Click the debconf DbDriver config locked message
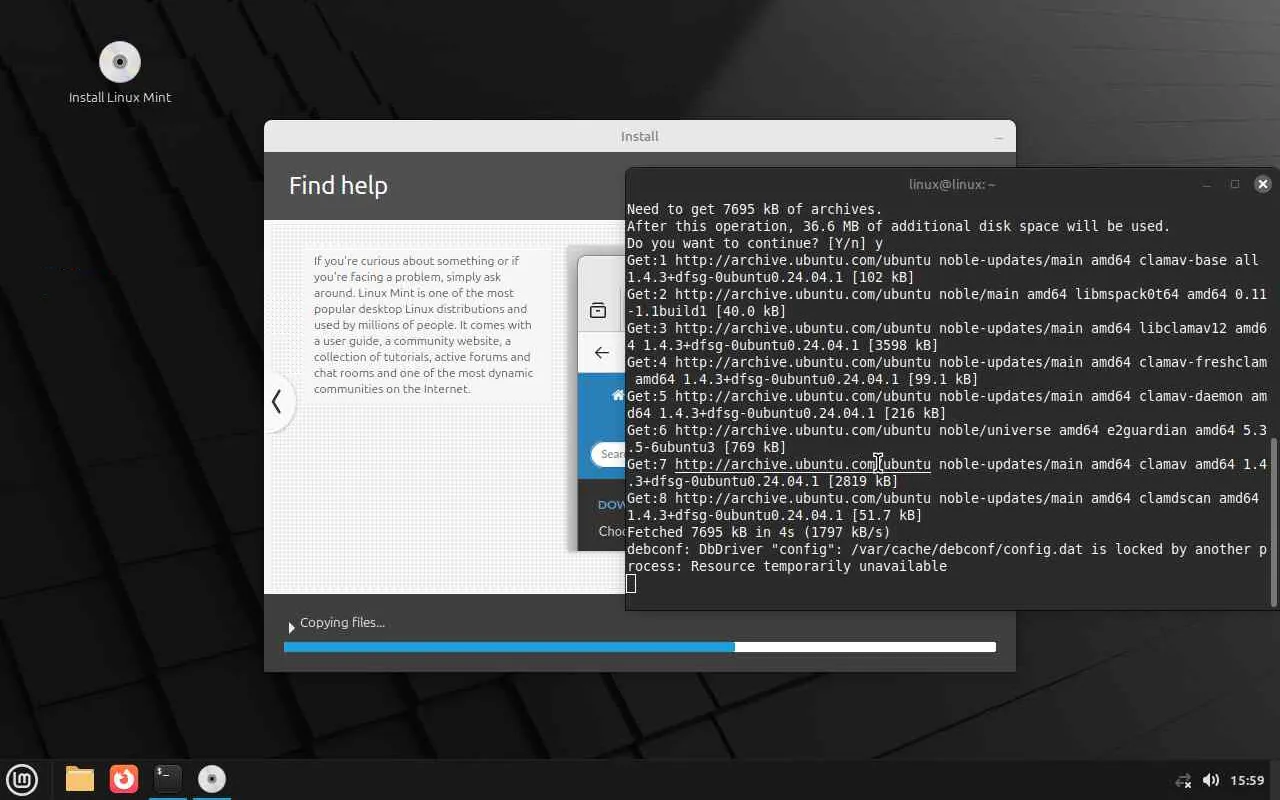 (x=947, y=557)
